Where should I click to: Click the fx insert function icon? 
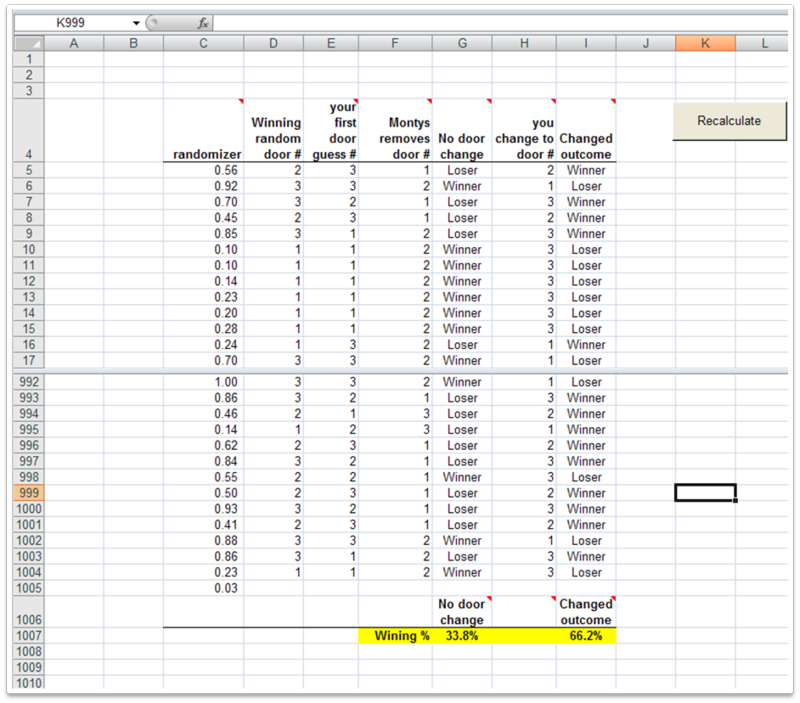[x=203, y=23]
